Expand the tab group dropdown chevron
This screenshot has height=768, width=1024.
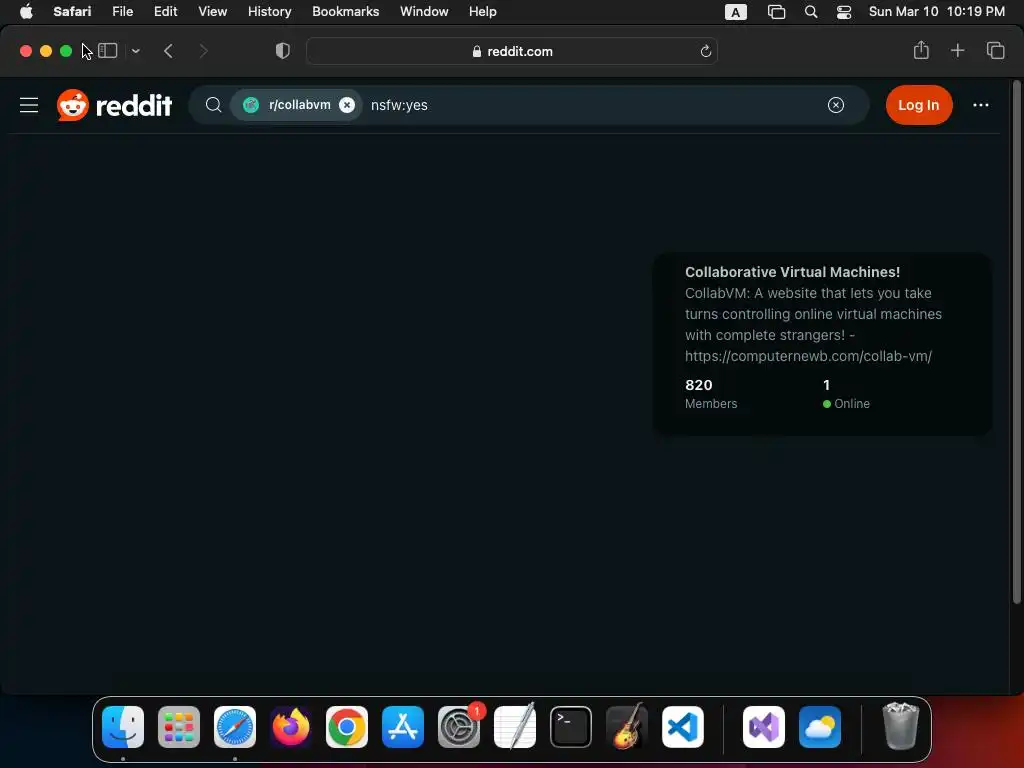click(135, 51)
